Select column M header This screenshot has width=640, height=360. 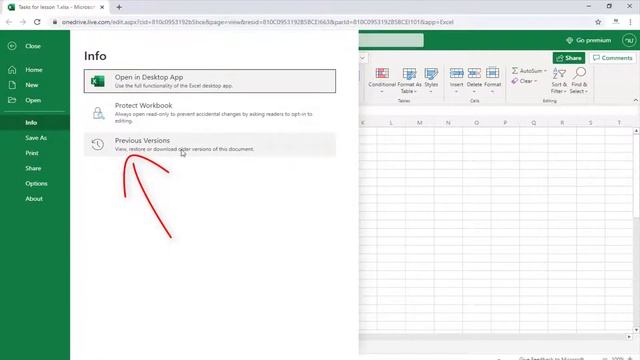pyautogui.click(x=419, y=122)
